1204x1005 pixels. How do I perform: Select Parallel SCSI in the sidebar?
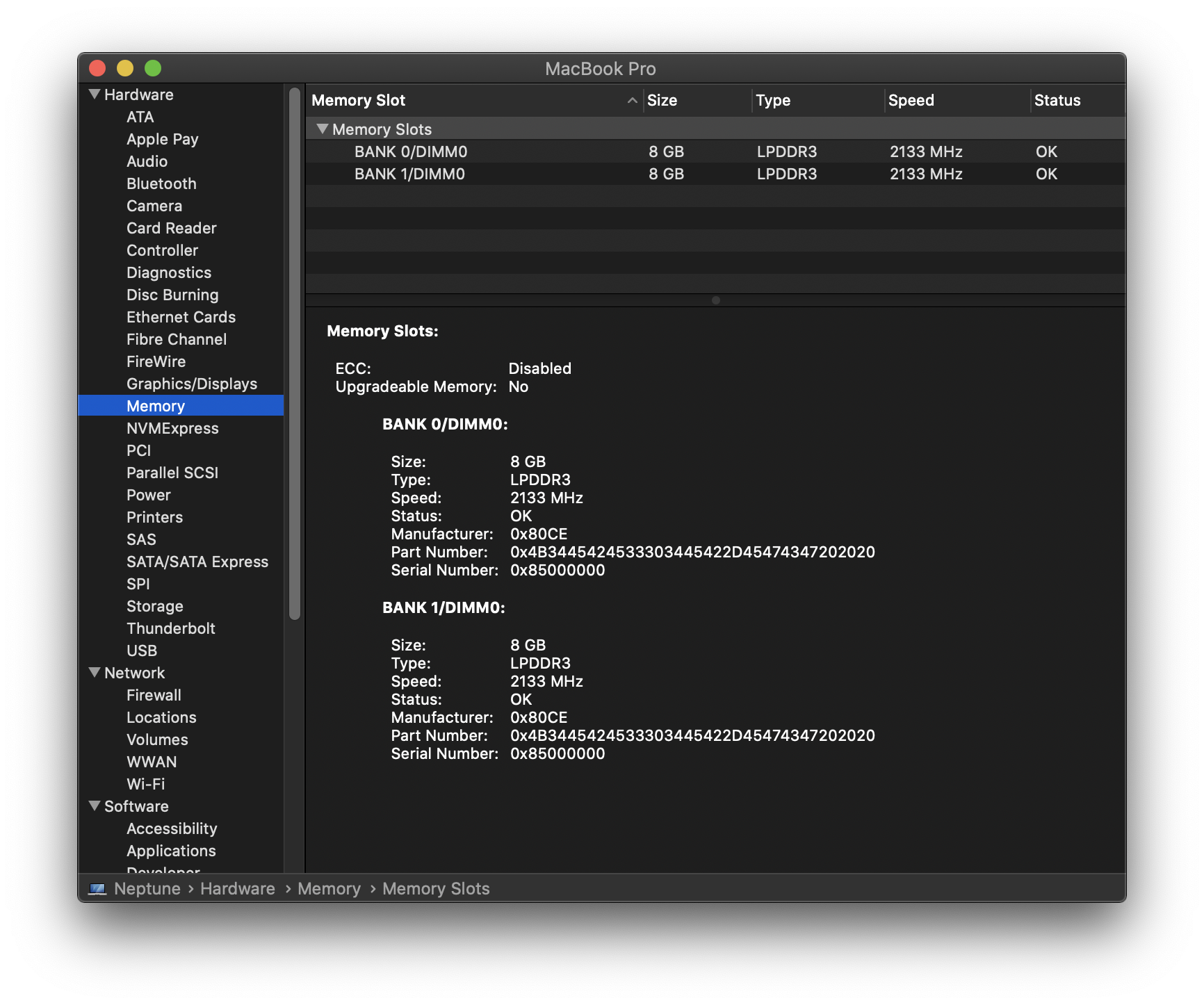click(x=172, y=473)
